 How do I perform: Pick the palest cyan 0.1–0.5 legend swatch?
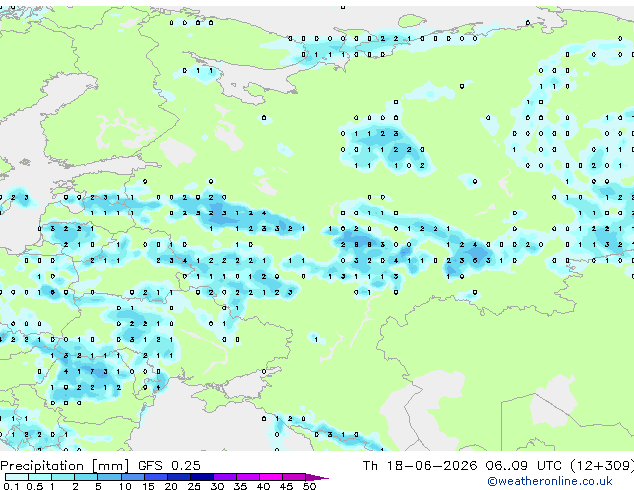coord(17,477)
